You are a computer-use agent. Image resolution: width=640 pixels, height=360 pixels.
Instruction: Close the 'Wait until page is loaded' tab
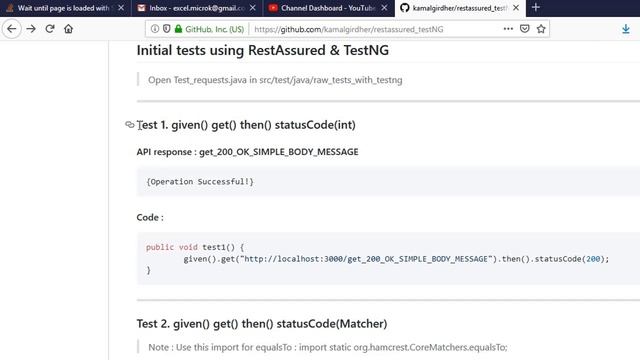point(121,8)
